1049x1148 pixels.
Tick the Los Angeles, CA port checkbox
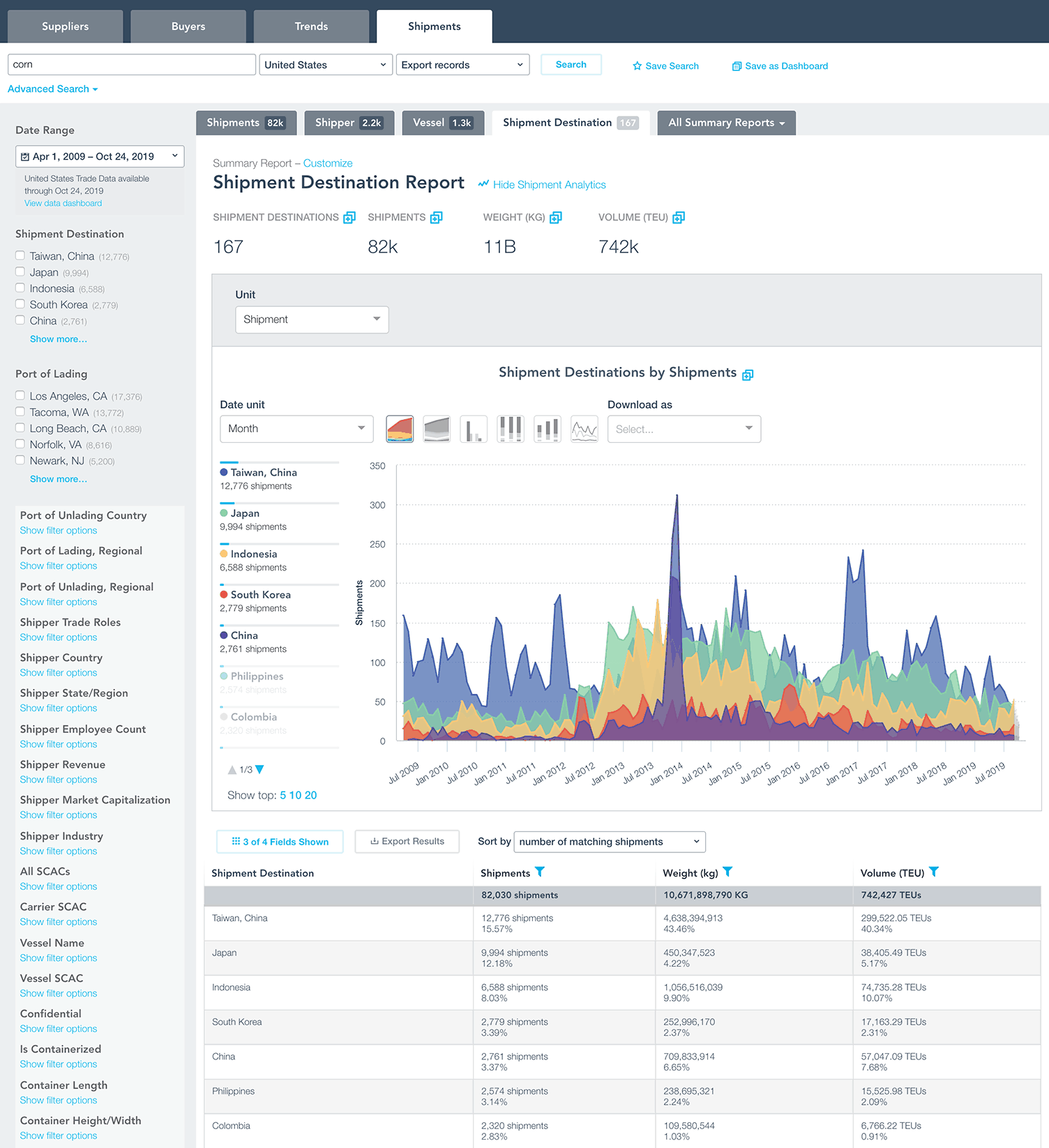point(20,395)
